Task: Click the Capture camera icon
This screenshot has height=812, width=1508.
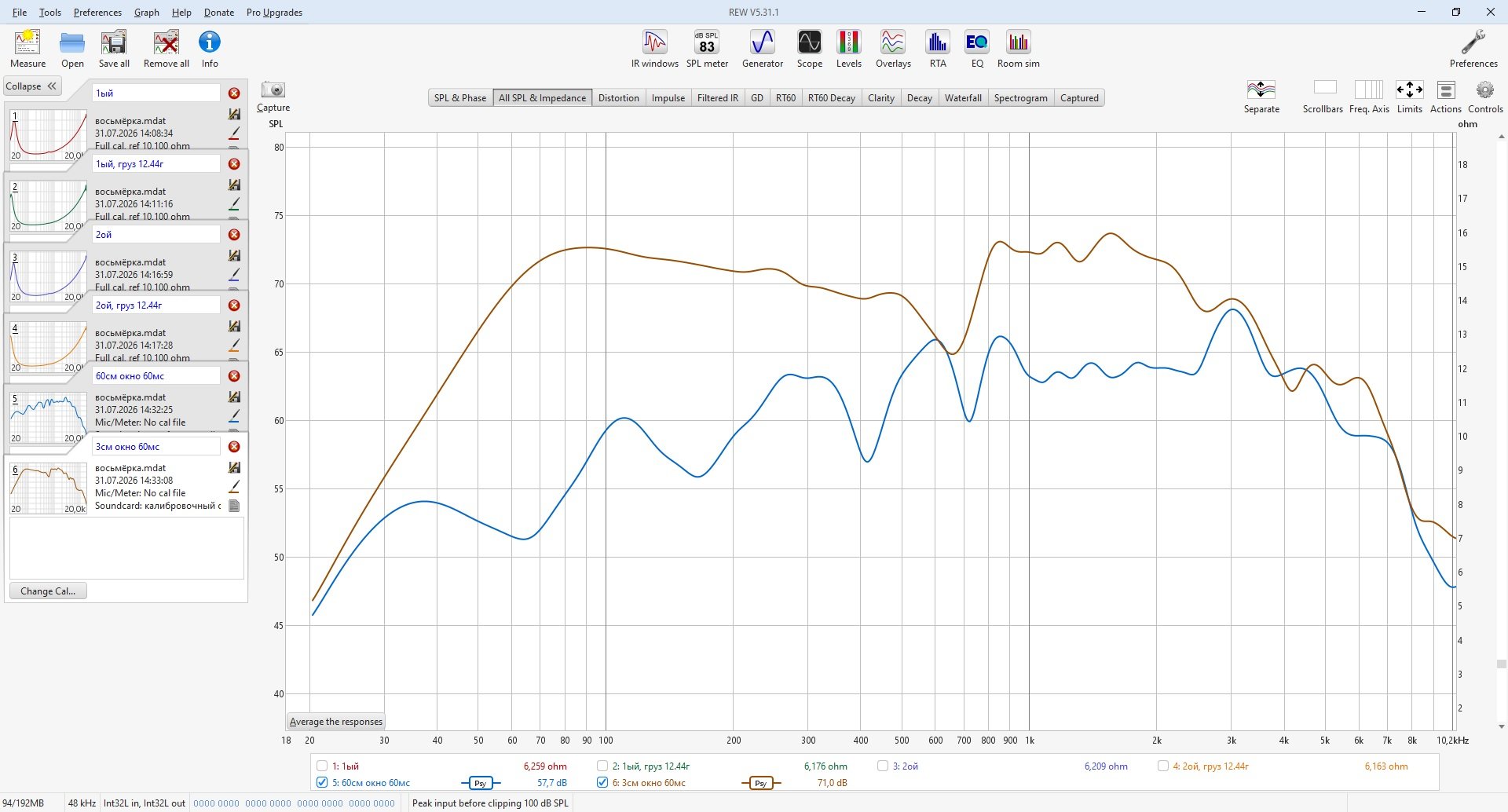Action: pyautogui.click(x=273, y=90)
